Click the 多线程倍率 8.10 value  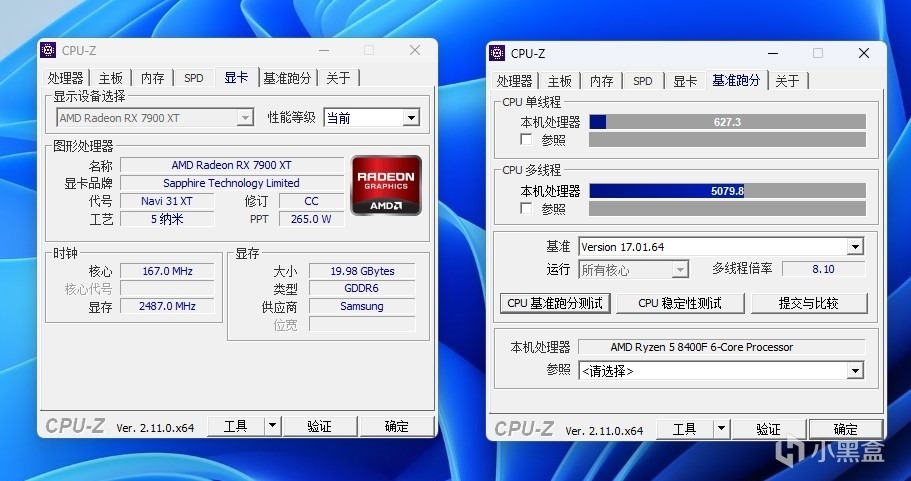[x=823, y=269]
